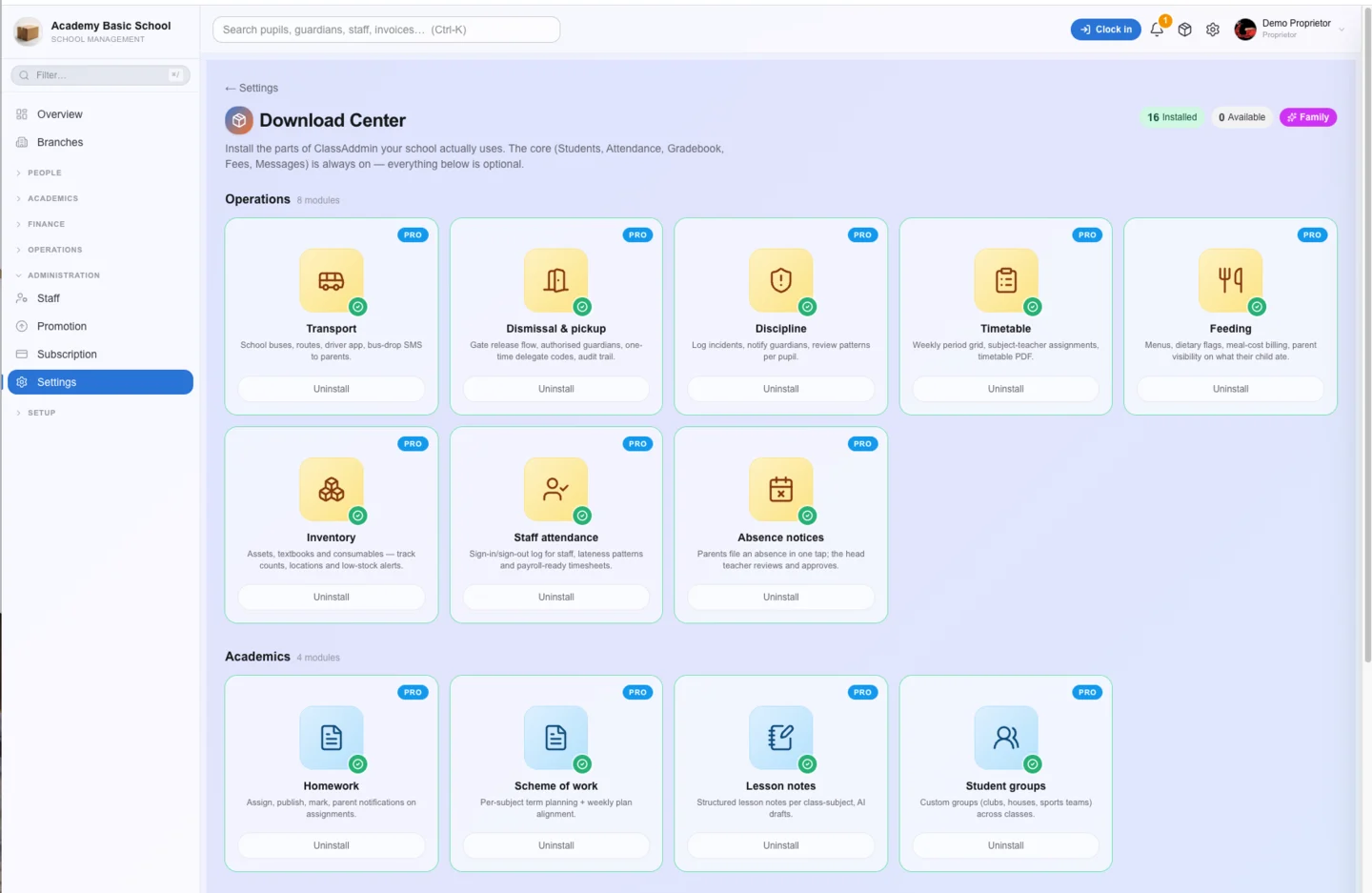Click the Timetable clipboard icon

tap(1006, 280)
